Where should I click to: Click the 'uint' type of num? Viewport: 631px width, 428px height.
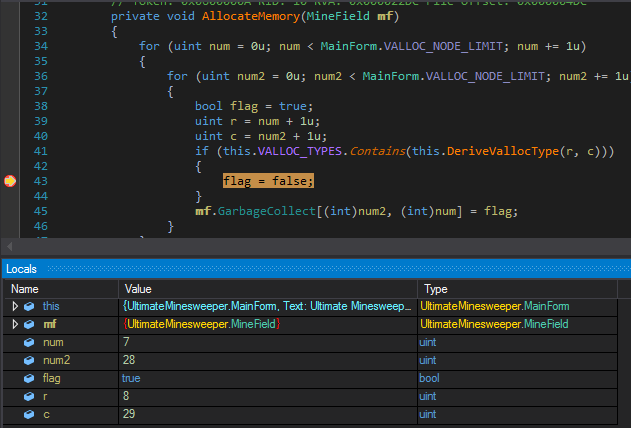pyautogui.click(x=427, y=342)
